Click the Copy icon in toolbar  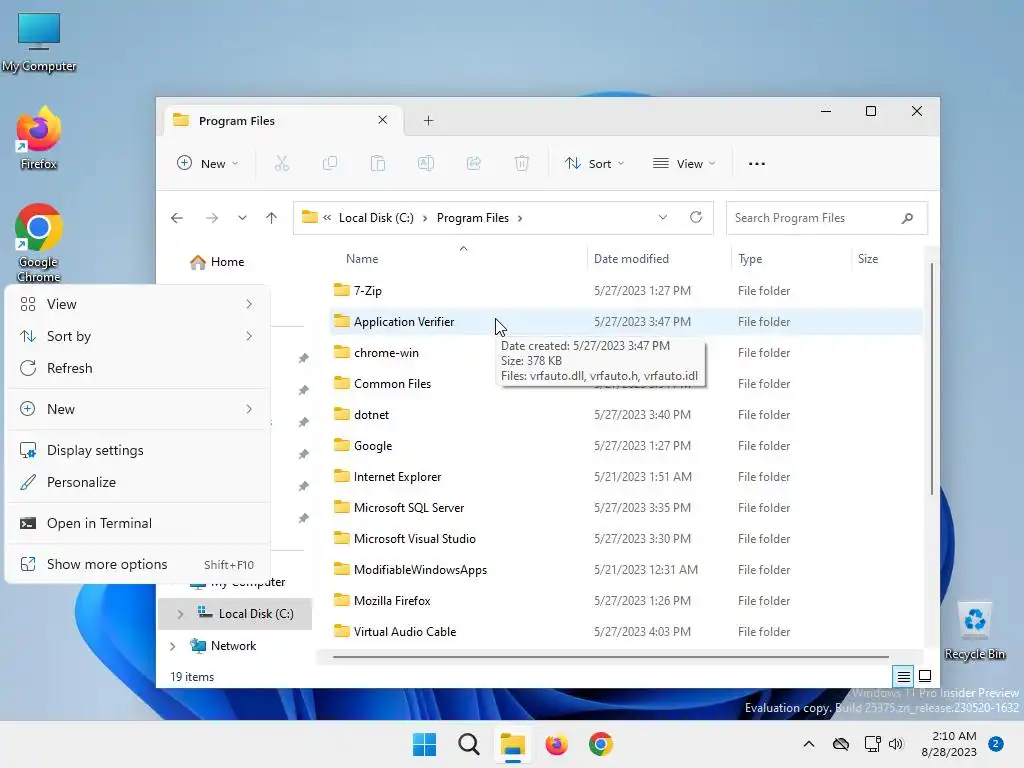coord(330,163)
